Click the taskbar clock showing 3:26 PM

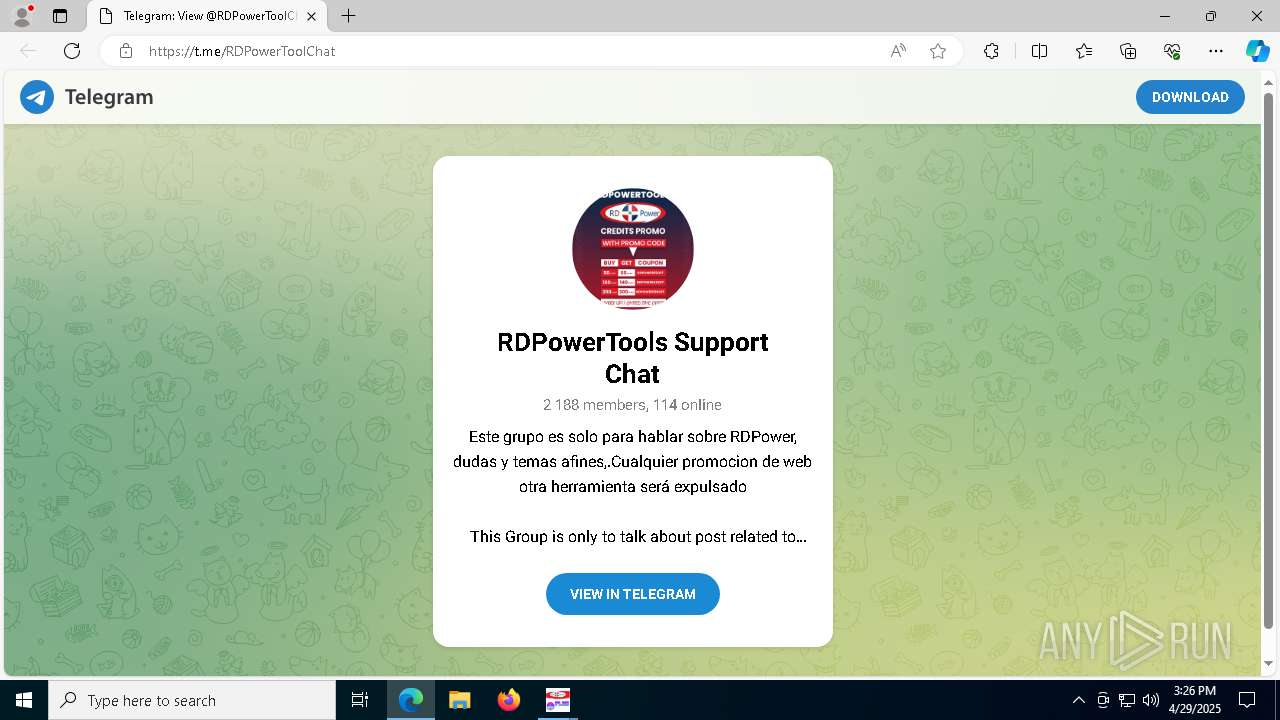pos(1195,700)
